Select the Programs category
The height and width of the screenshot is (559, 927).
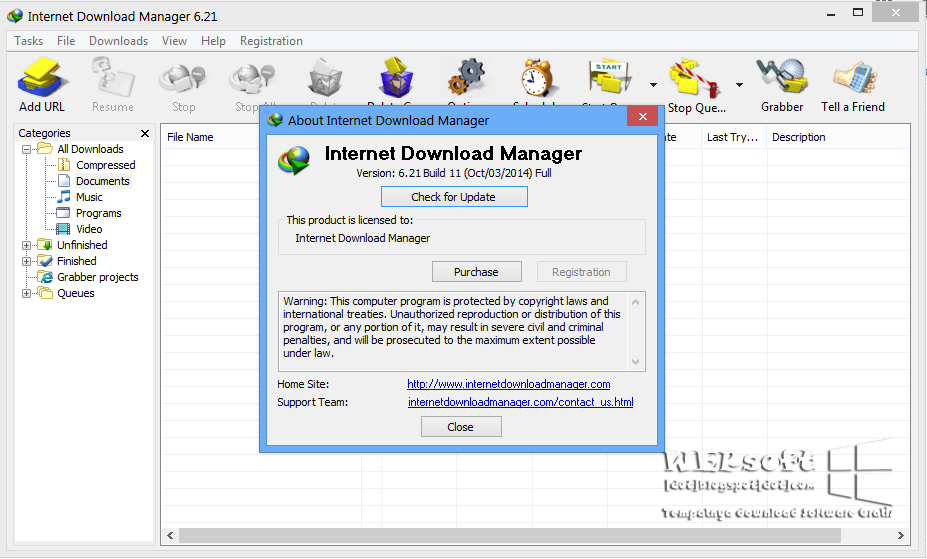click(98, 213)
